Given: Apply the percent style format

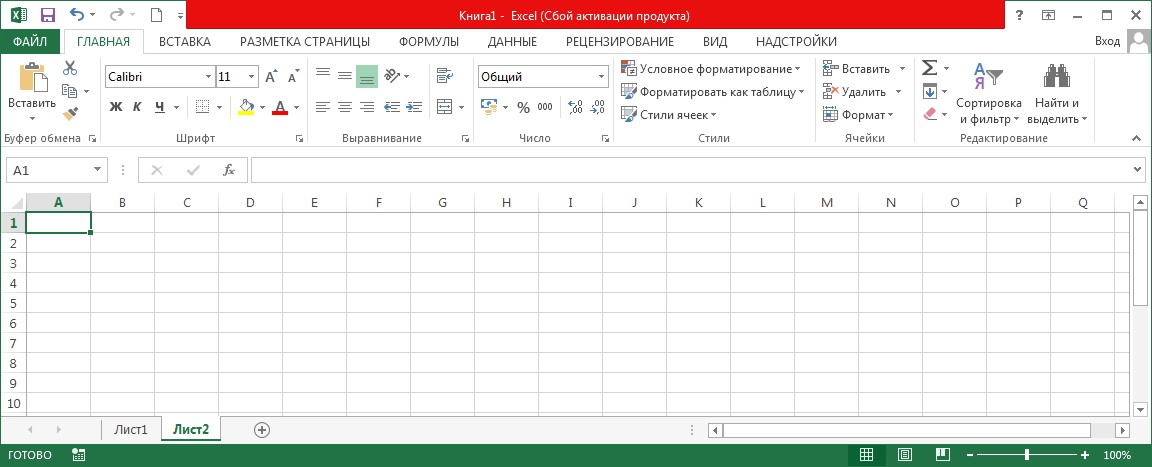Looking at the screenshot, I should pyautogui.click(x=523, y=107).
